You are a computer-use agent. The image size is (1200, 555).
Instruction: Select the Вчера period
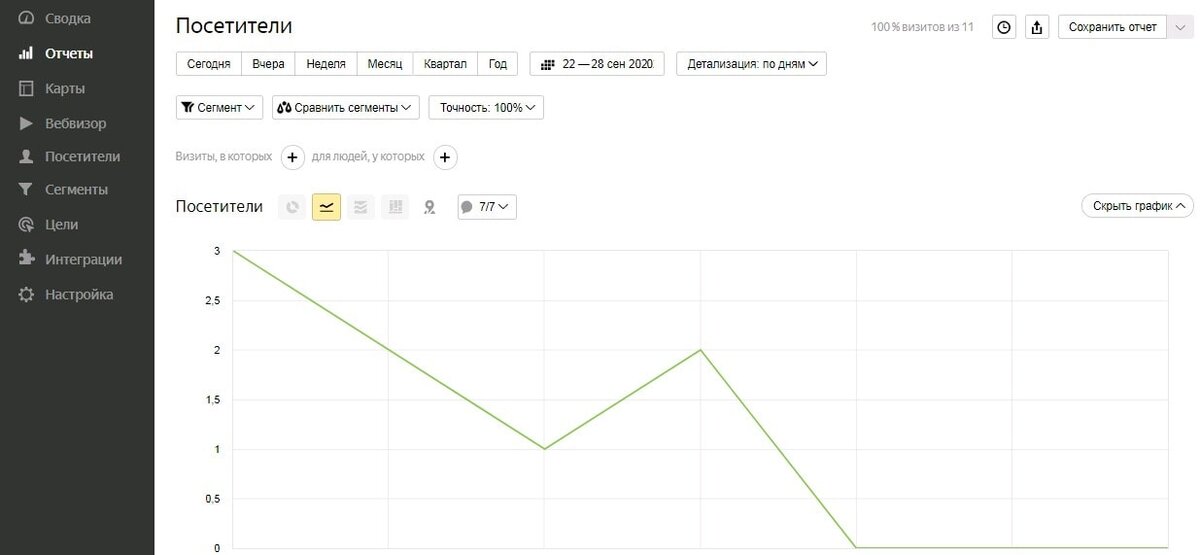click(x=268, y=64)
